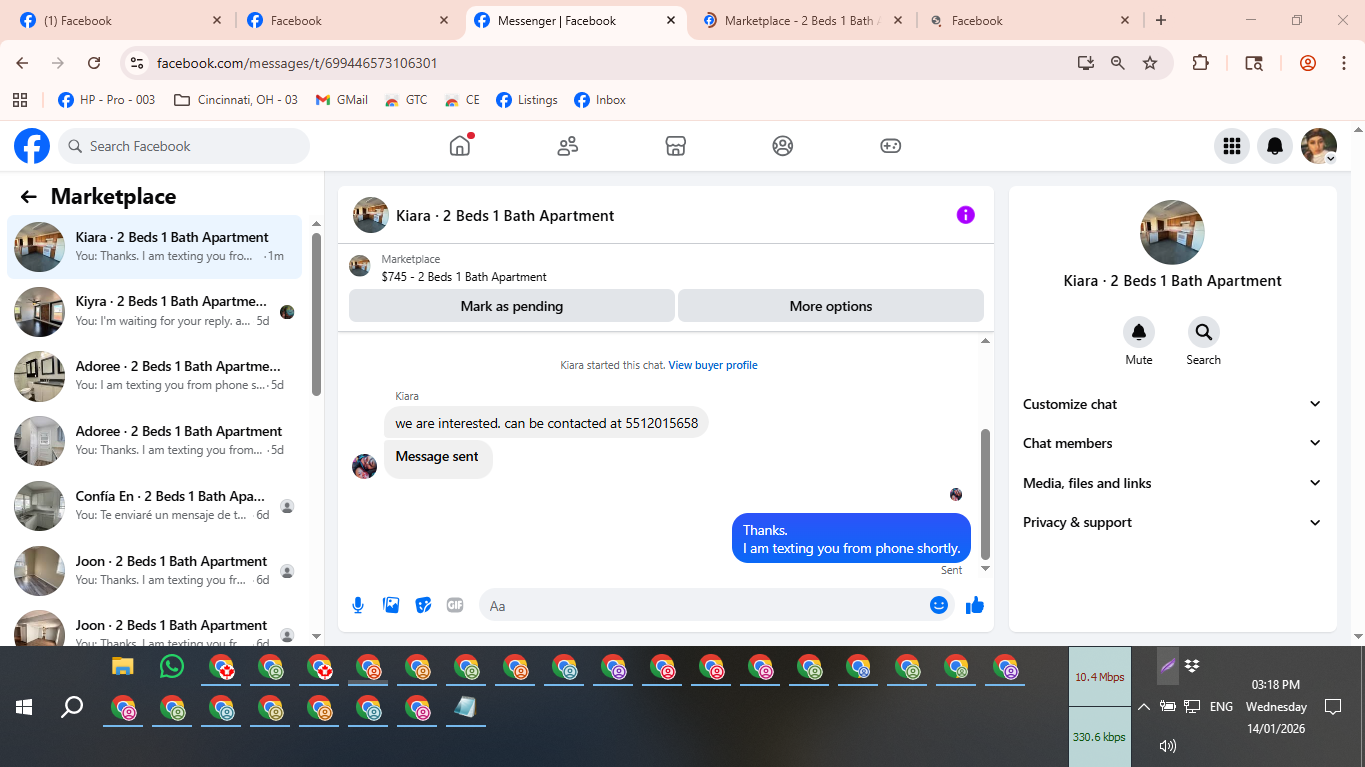
Task: Switch to (1) Facebook tab
Action: pyautogui.click(x=121, y=20)
